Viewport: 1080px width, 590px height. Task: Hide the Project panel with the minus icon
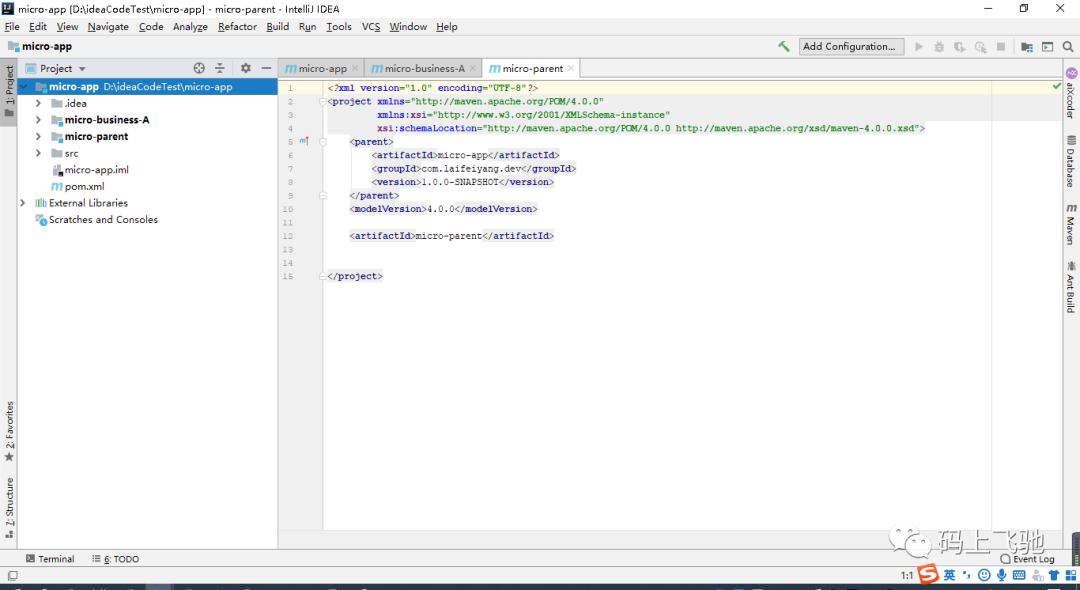[267, 68]
